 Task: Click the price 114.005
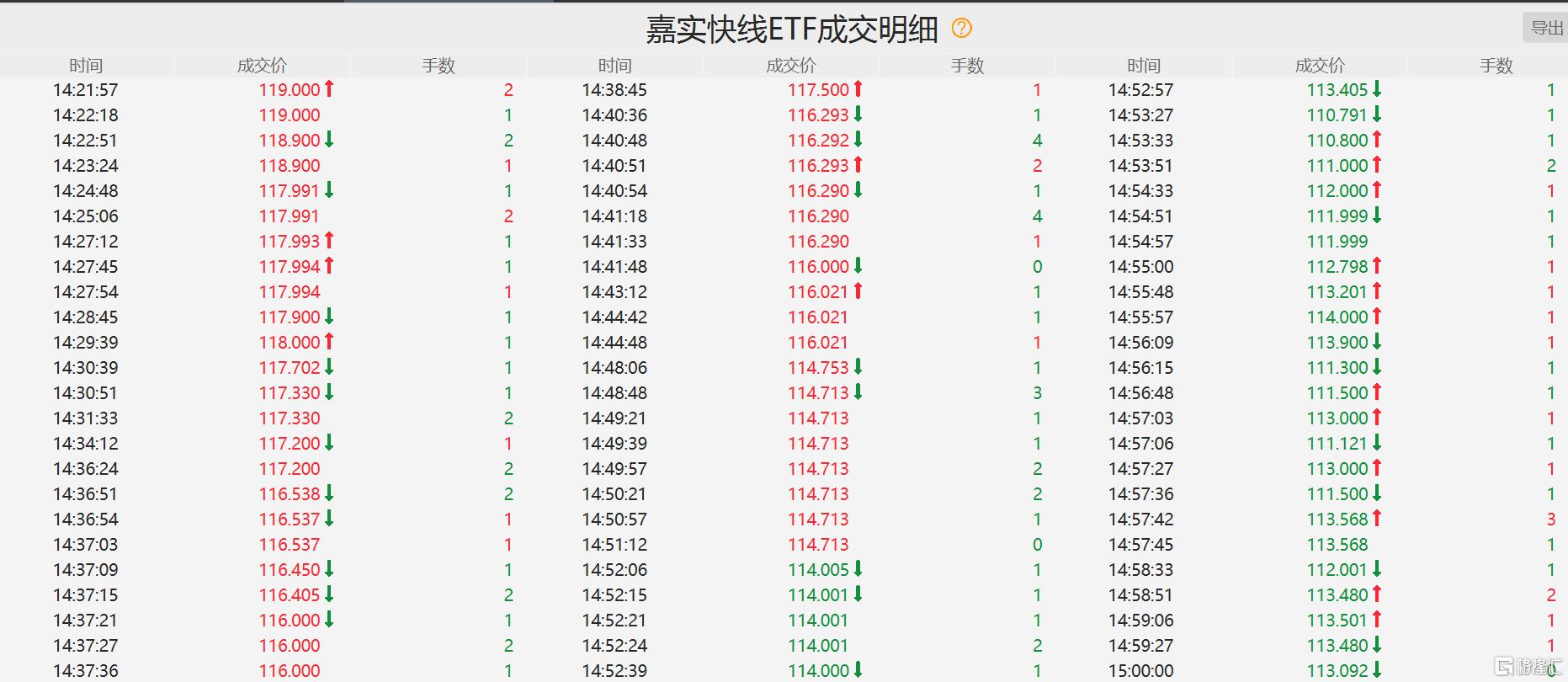tap(818, 570)
